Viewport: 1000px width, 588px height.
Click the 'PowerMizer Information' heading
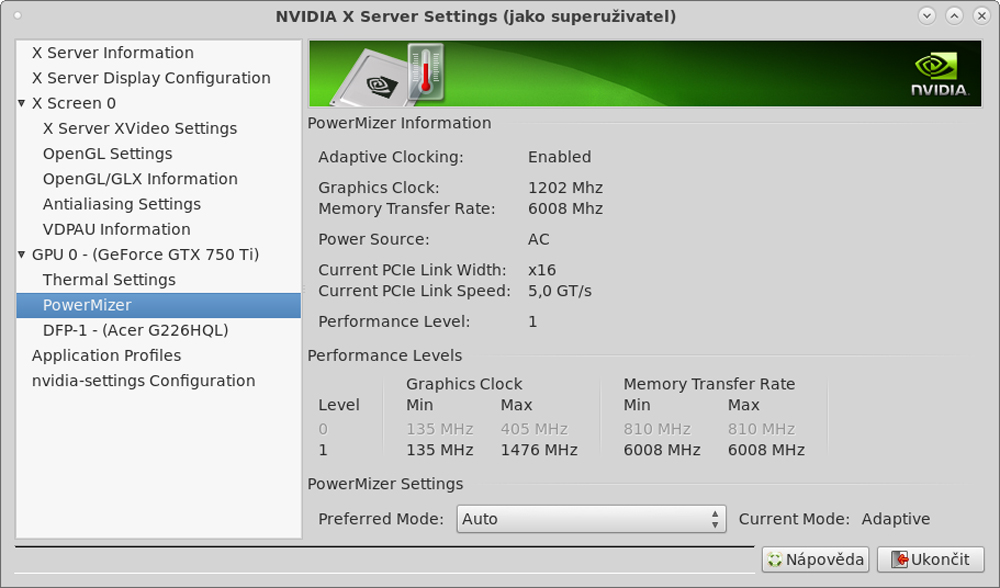[x=399, y=123]
